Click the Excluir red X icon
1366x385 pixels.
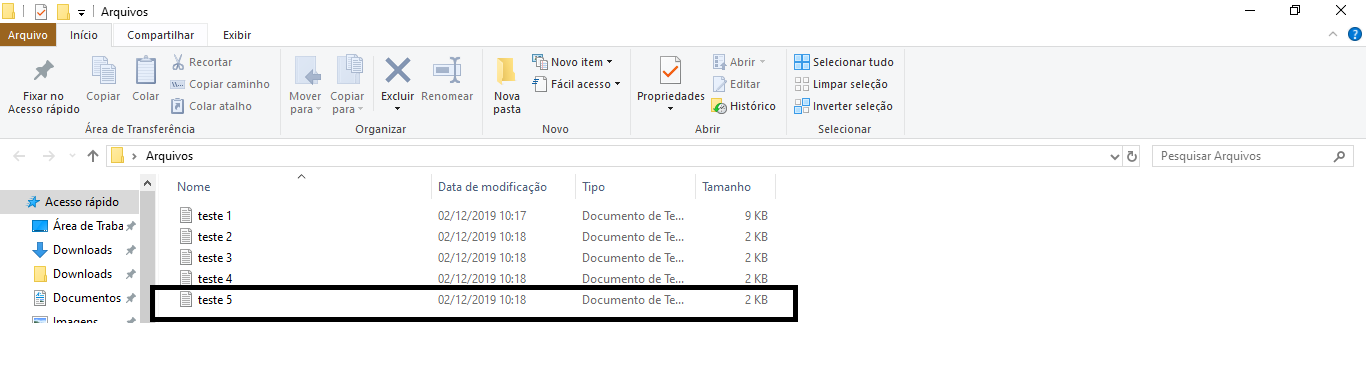(398, 70)
